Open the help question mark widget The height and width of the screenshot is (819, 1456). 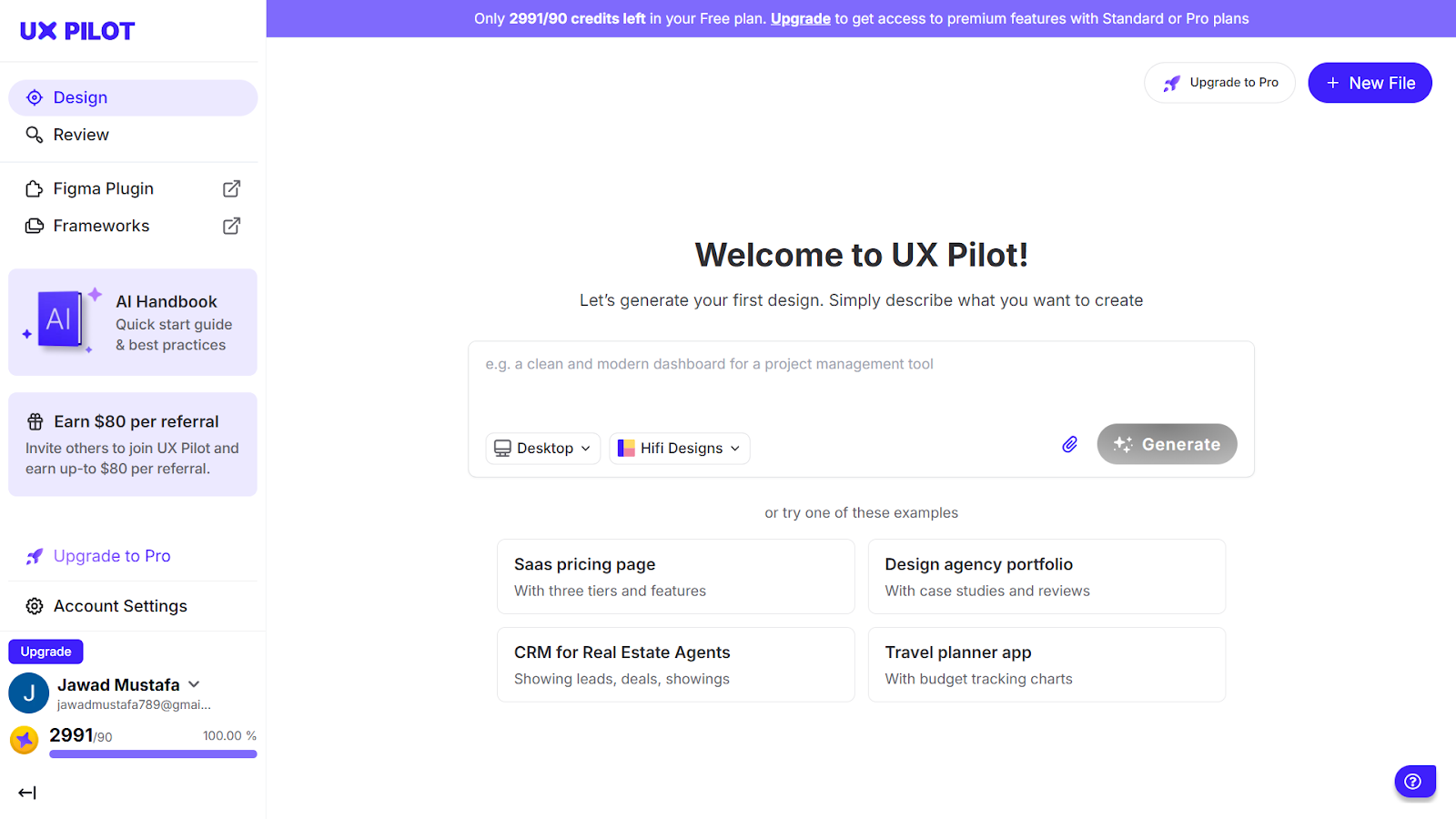click(1413, 782)
